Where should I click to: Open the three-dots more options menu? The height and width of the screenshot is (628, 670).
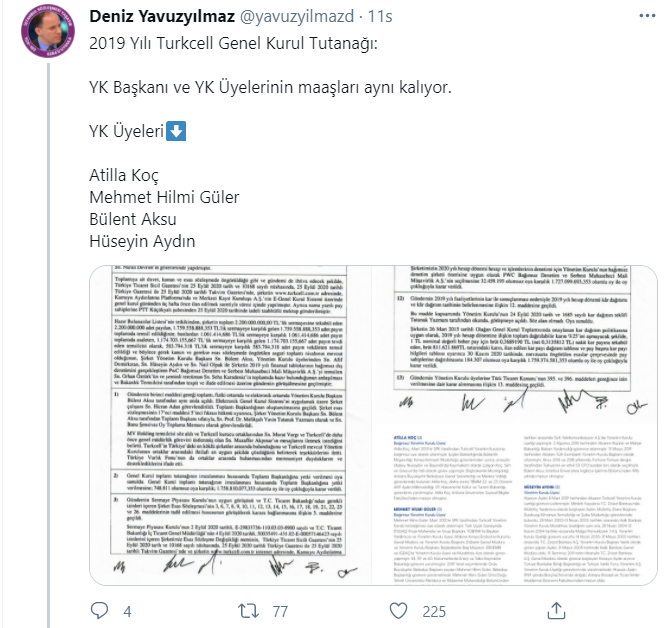pos(647,16)
